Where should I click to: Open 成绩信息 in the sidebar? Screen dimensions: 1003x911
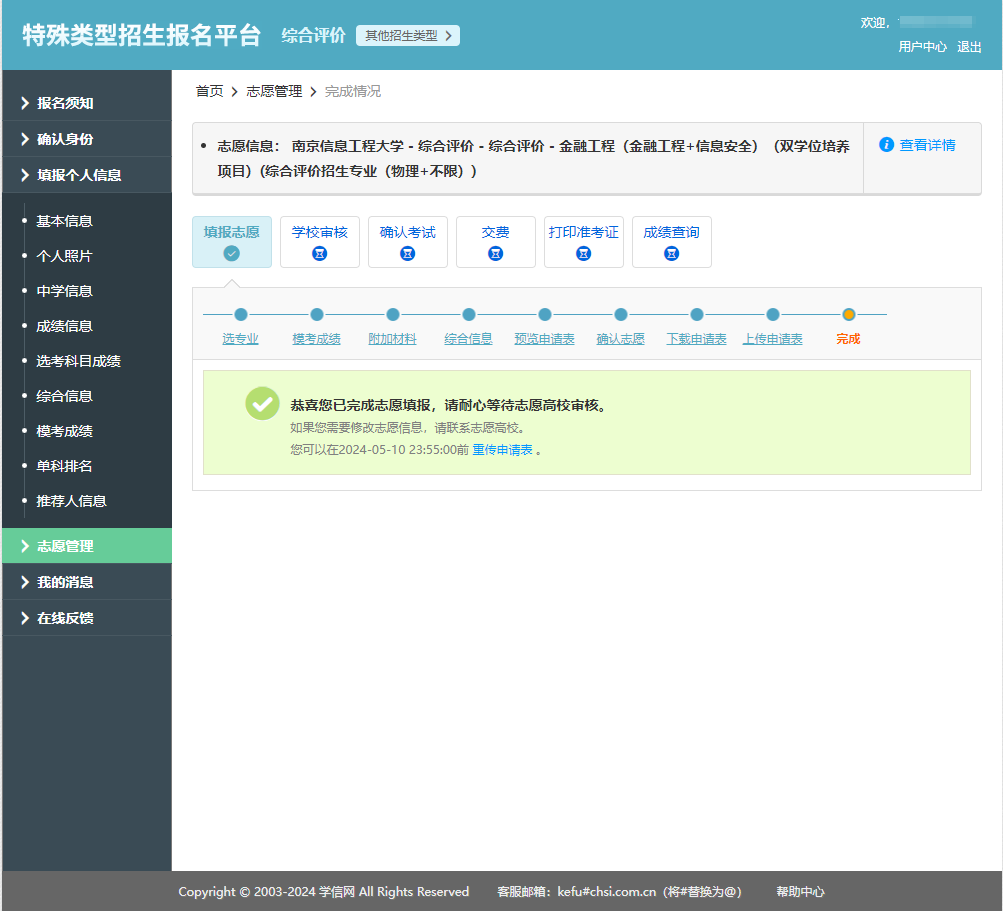click(65, 326)
